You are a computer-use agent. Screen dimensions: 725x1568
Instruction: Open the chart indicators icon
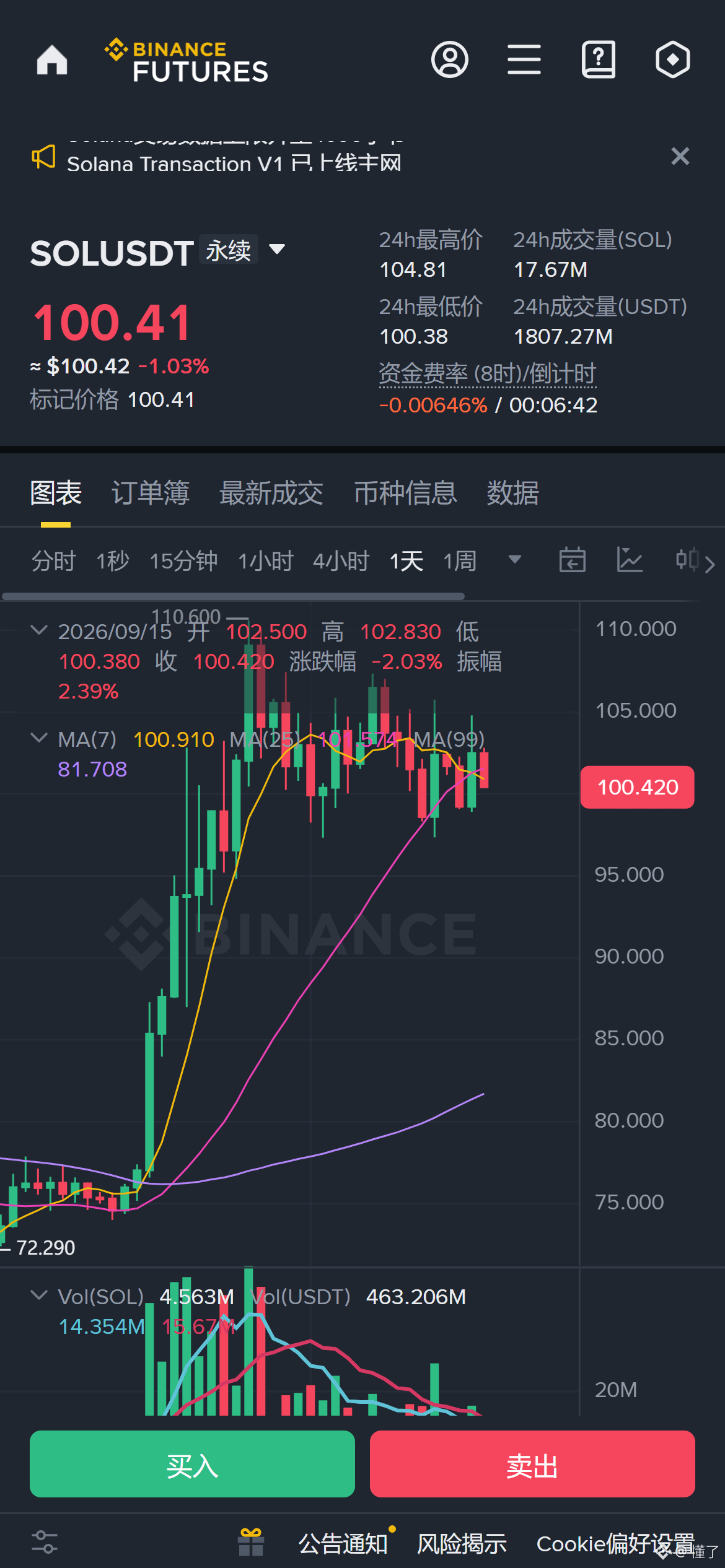pos(630,560)
